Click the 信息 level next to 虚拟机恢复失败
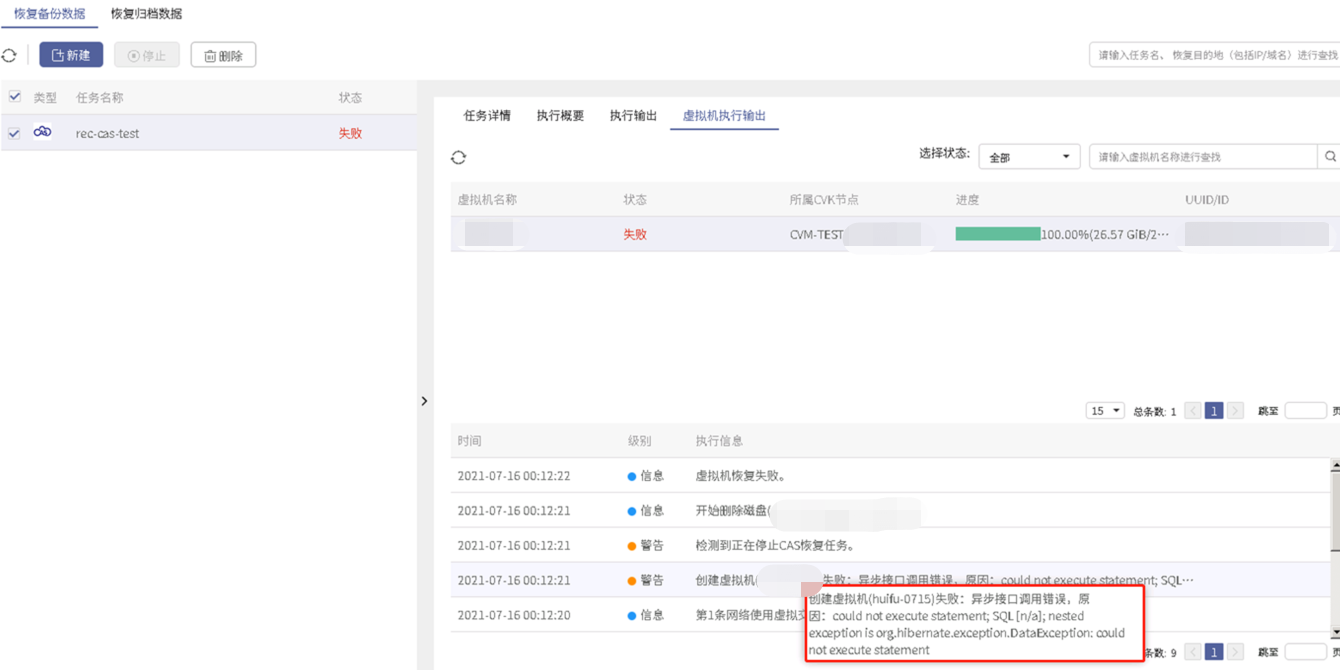This screenshot has width=1340, height=670. [645, 476]
